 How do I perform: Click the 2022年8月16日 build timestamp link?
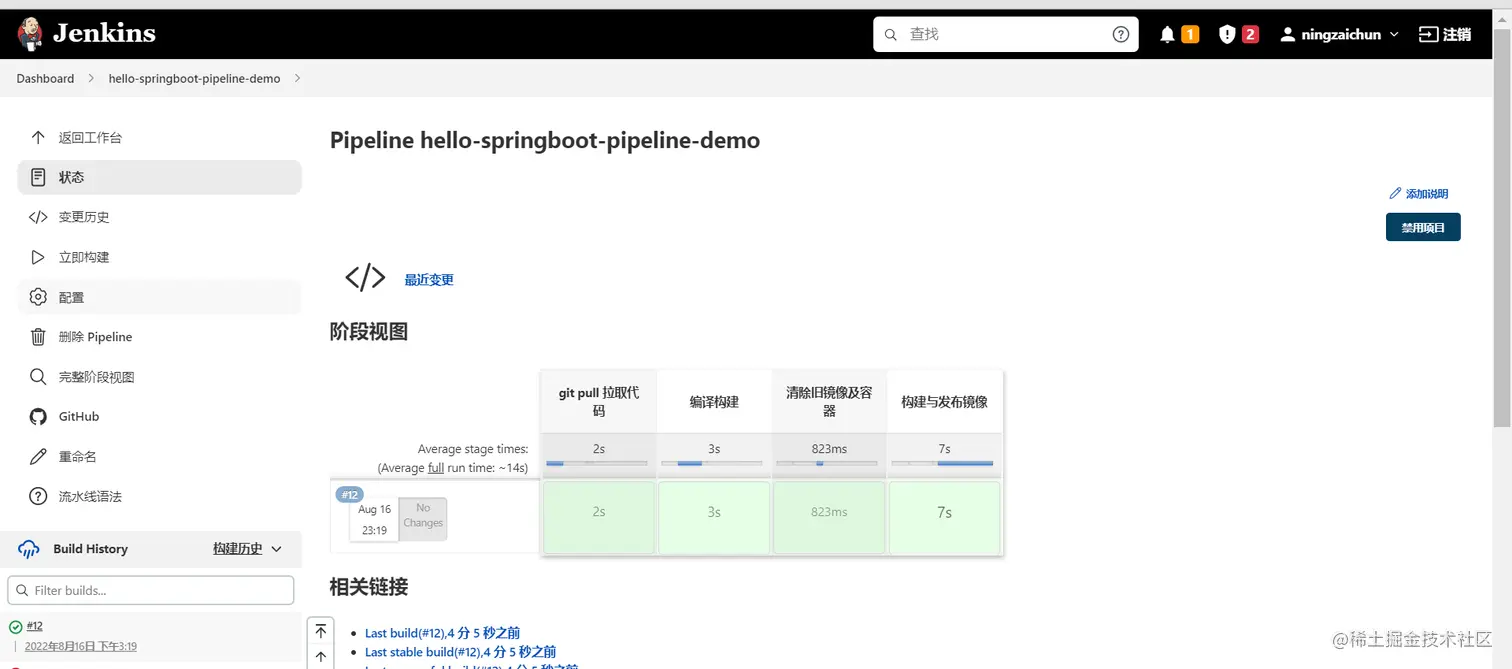pos(81,646)
